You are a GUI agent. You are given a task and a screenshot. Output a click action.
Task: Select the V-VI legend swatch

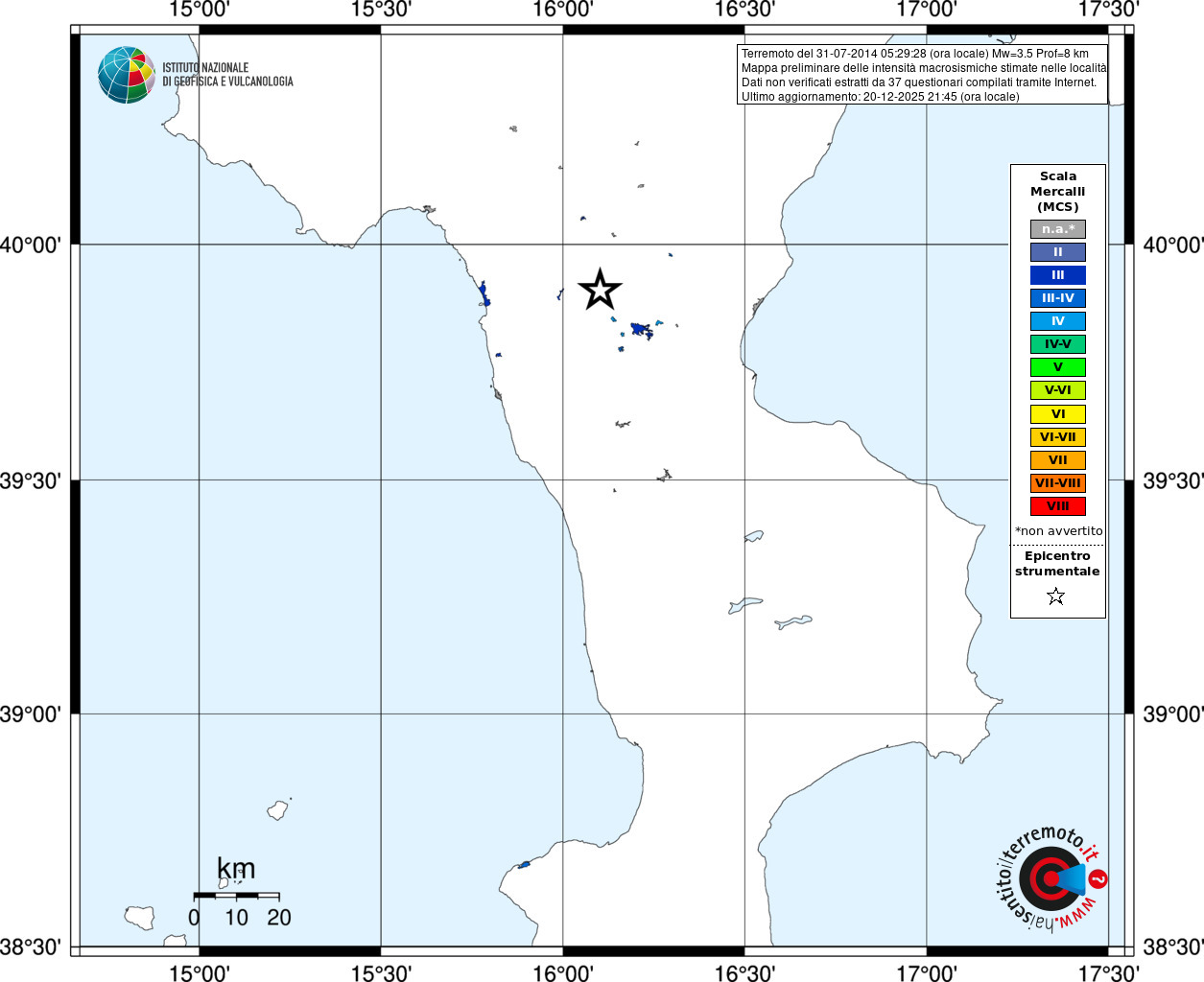[1058, 390]
